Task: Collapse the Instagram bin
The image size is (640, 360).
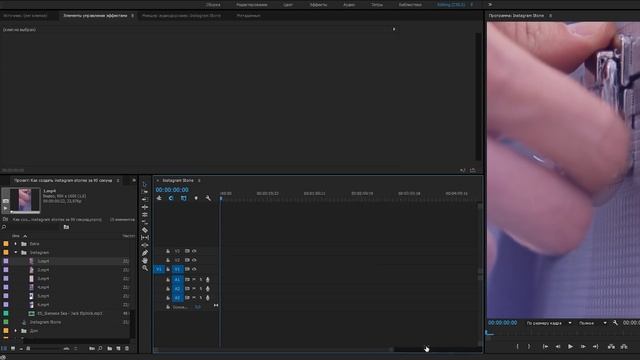Action: point(16,253)
